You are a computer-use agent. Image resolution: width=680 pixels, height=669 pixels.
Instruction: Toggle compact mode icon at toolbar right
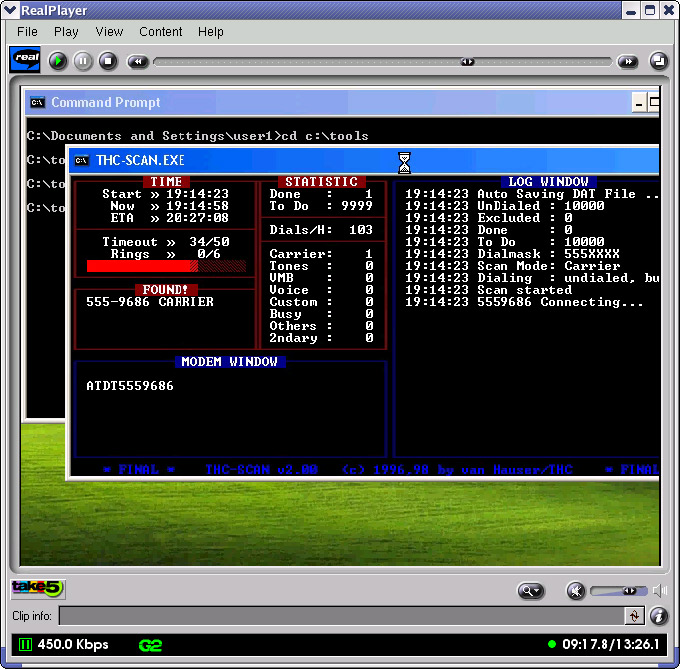coord(659,61)
